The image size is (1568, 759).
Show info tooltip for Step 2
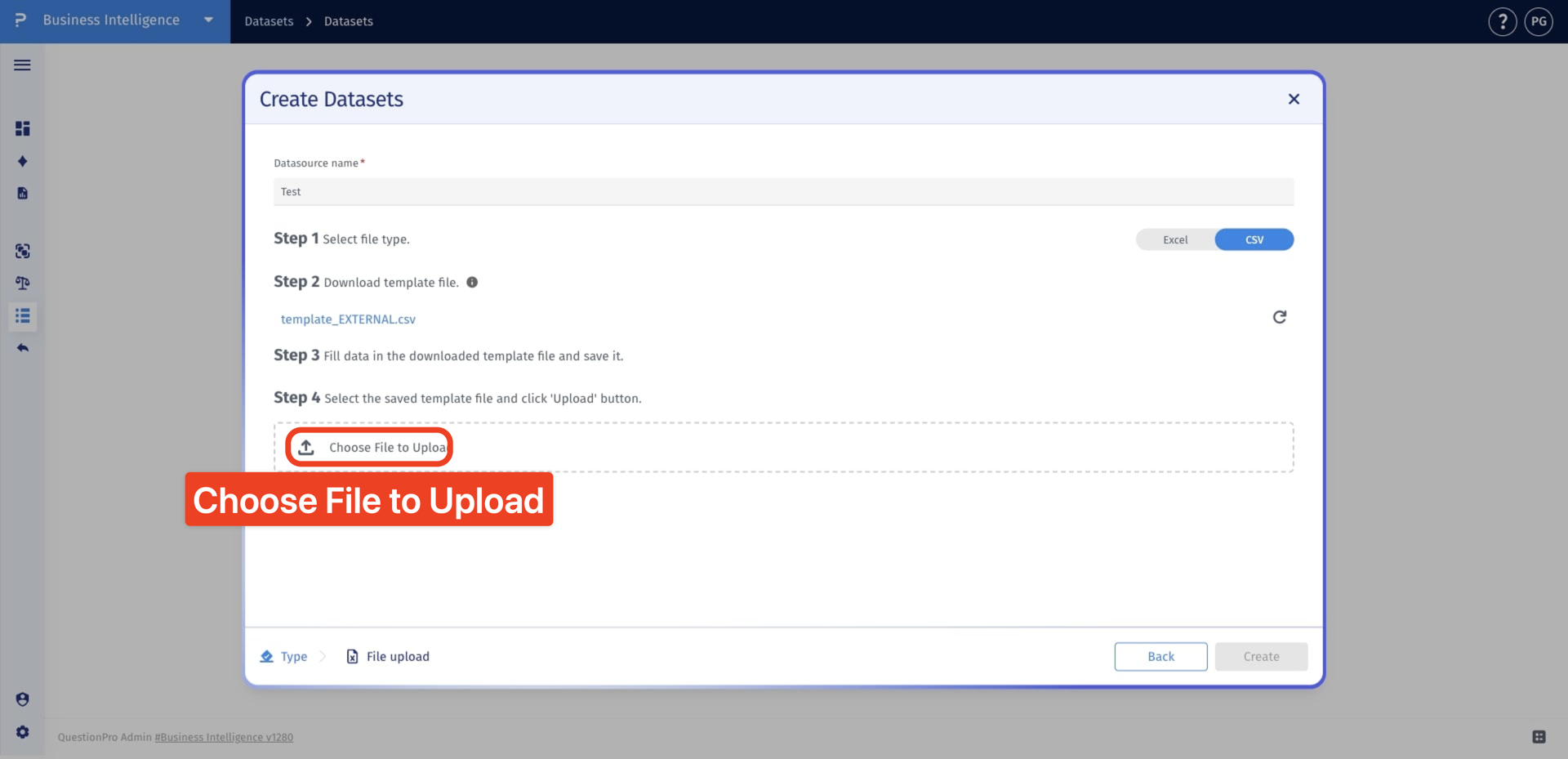coord(472,283)
